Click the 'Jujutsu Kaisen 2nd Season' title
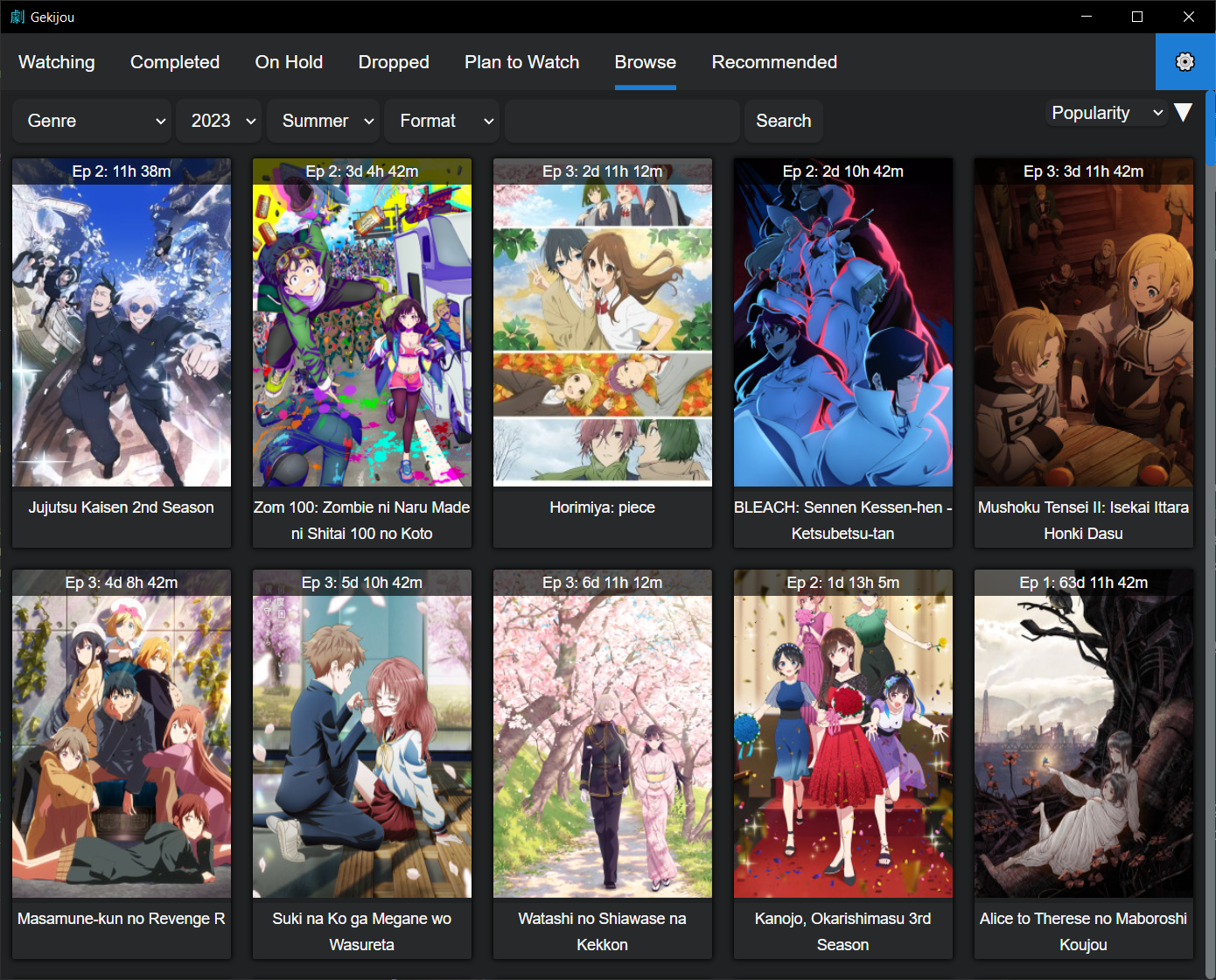This screenshot has height=980, width=1216. click(122, 507)
